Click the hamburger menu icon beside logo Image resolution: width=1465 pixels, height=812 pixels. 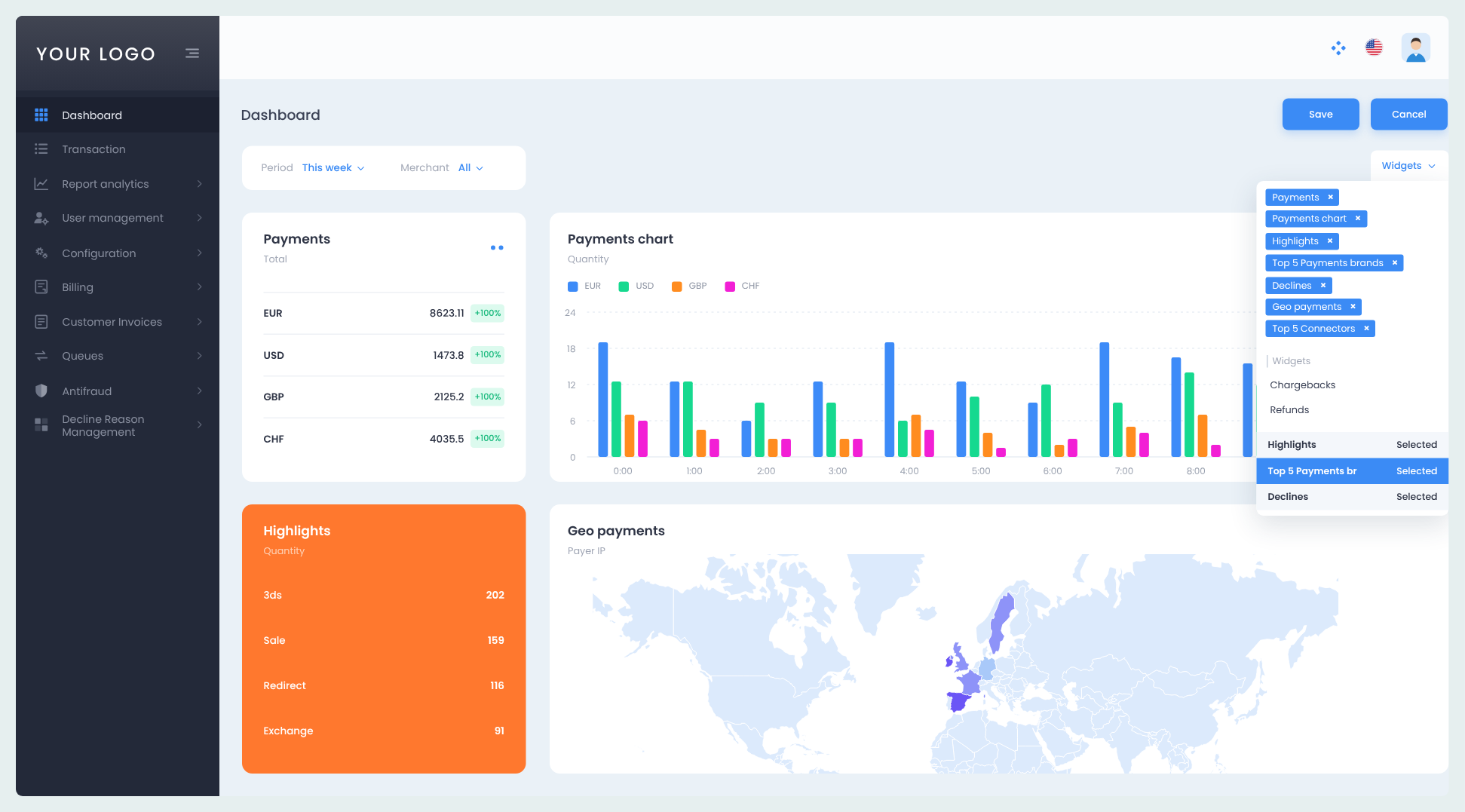(x=192, y=54)
